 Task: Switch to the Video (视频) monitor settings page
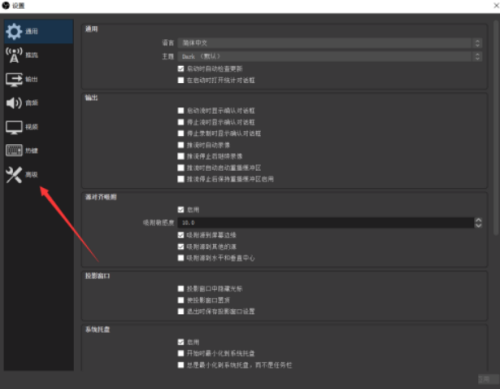pyautogui.click(x=39, y=127)
